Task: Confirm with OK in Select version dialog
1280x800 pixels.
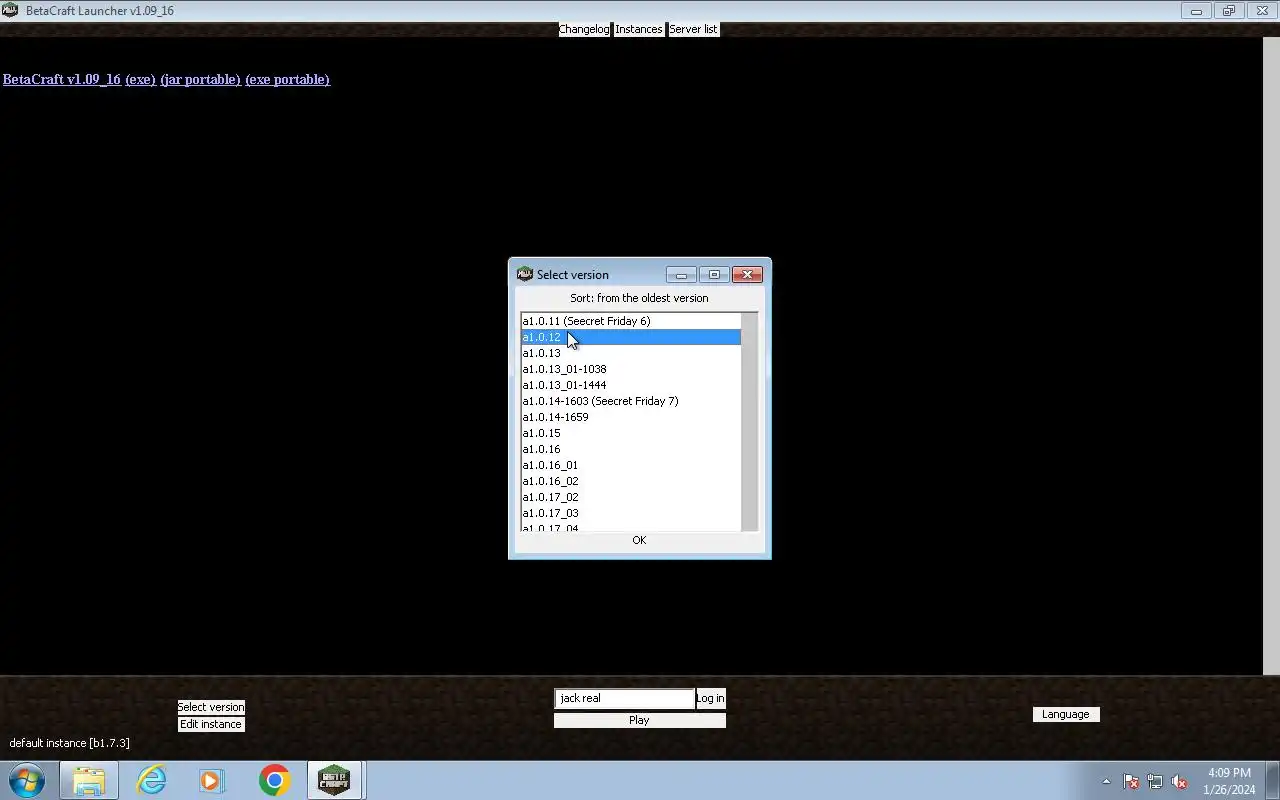Action: pyautogui.click(x=639, y=540)
